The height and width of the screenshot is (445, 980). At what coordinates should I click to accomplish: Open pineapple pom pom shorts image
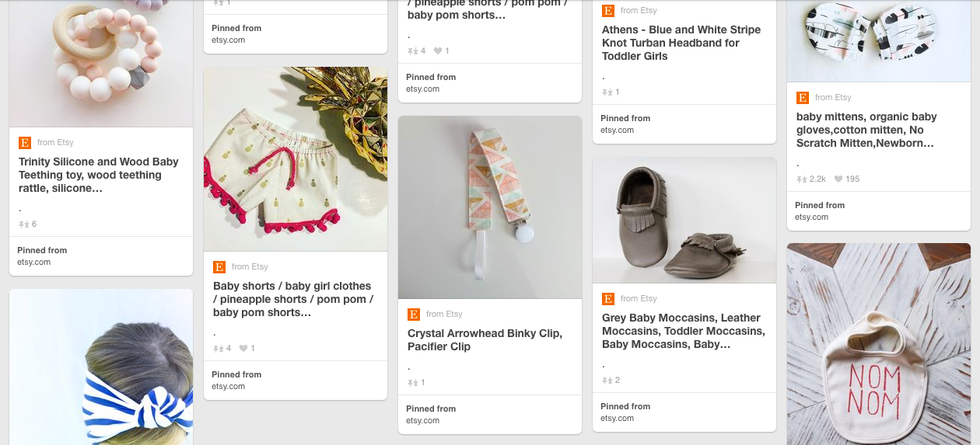point(295,159)
